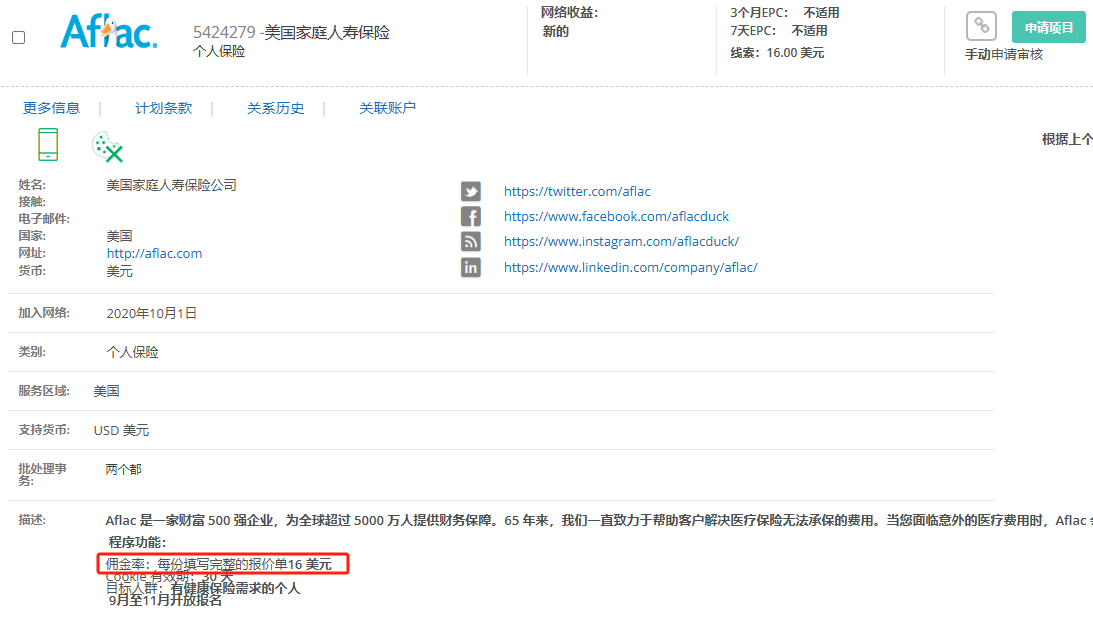Open the 更多信息 tab
The image size is (1093, 622).
pos(52,108)
